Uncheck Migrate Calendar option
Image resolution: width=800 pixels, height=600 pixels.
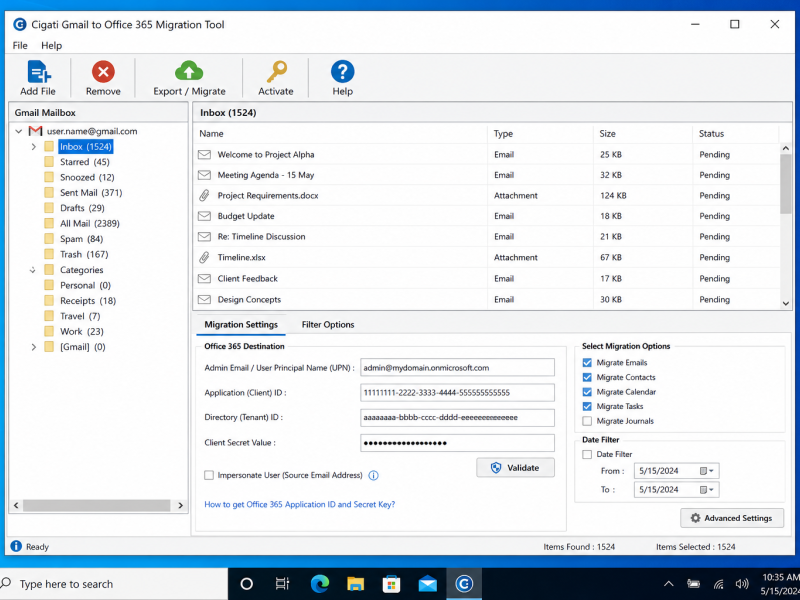587,392
